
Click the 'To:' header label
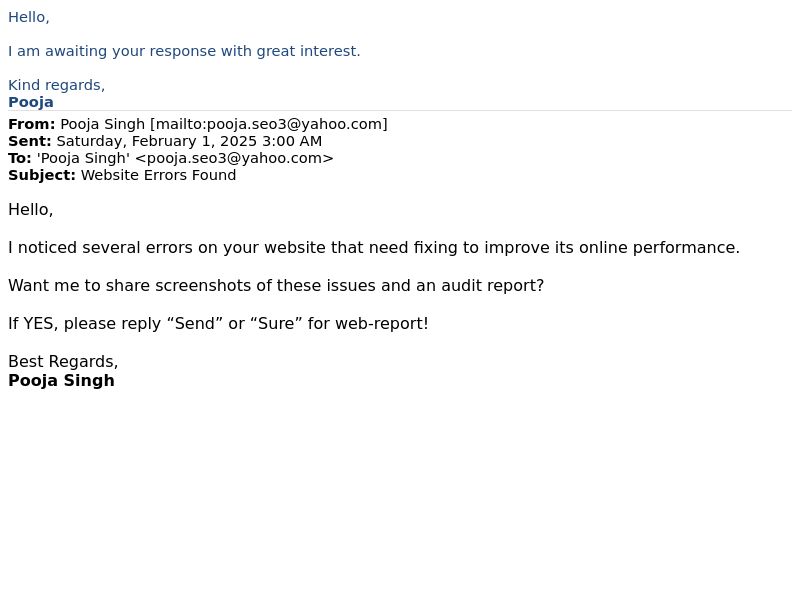[x=20, y=158]
